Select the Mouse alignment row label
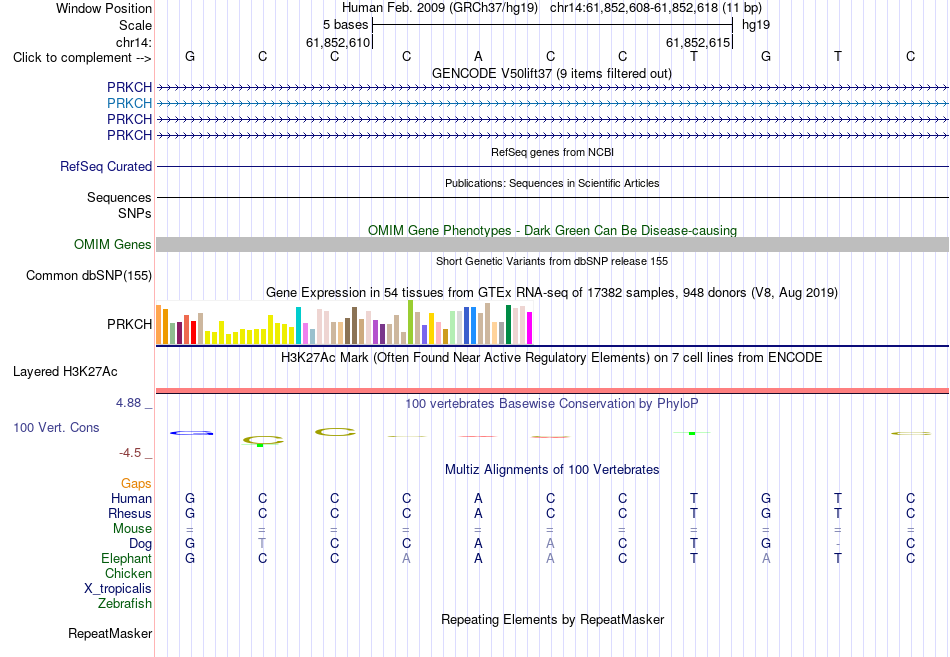 [x=132, y=529]
